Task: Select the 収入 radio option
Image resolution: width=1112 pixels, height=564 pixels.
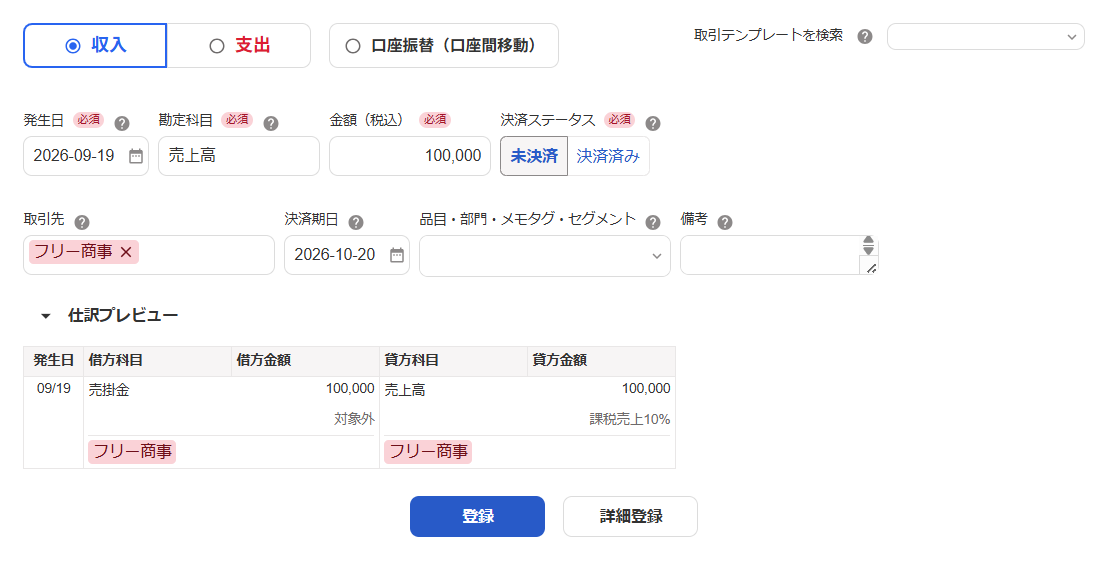Action: coord(95,45)
